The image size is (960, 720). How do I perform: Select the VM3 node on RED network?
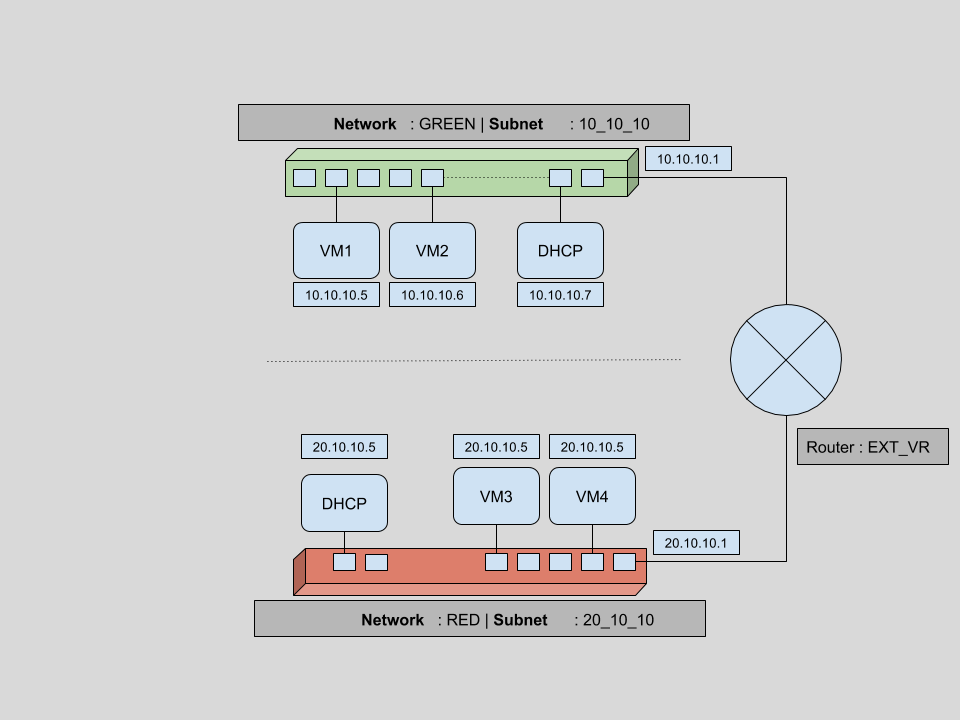click(496, 495)
